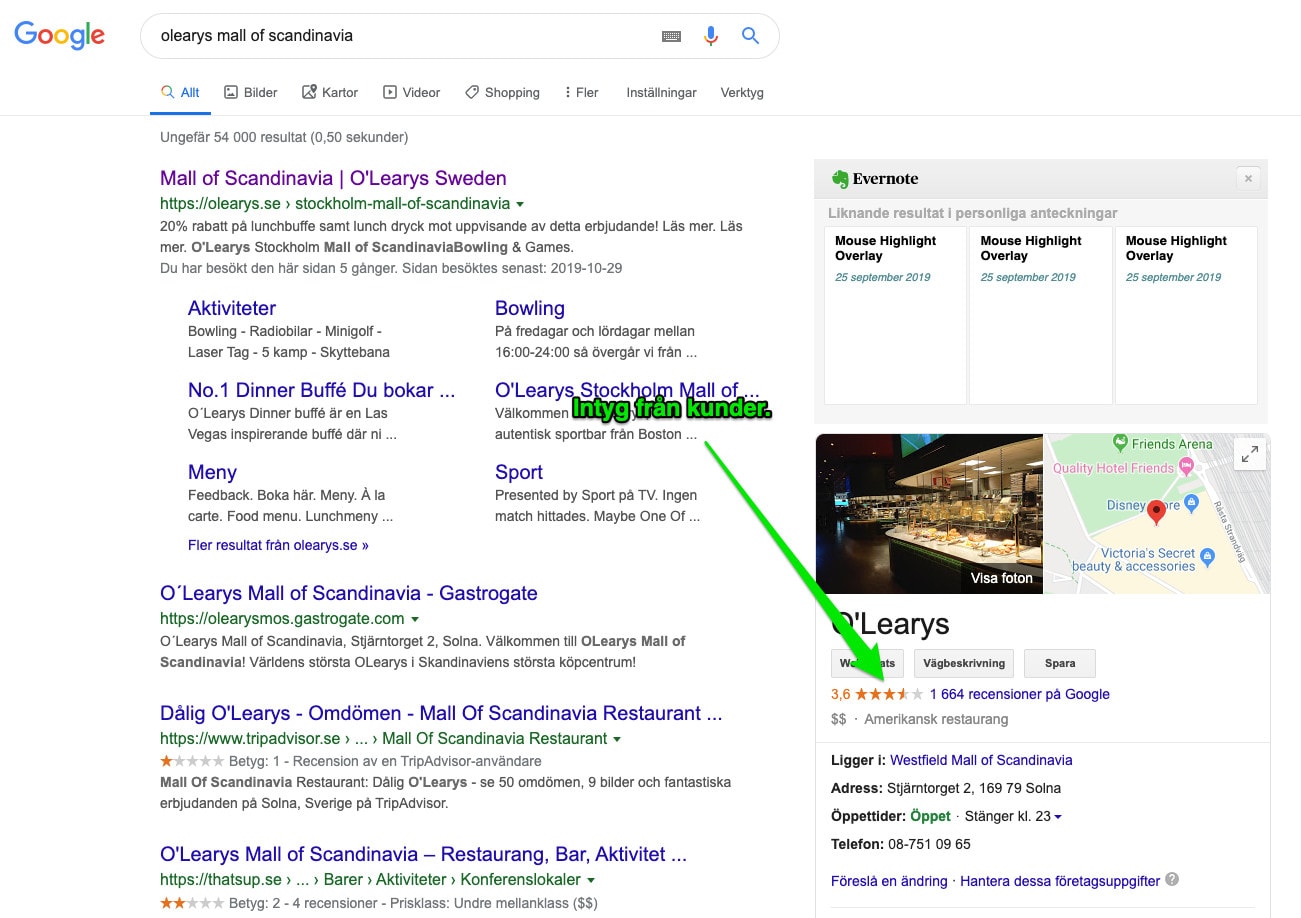This screenshot has height=918, width=1301.
Task: Open O´Learys Mall of Scandinavia - Gastrogate result
Action: [349, 593]
